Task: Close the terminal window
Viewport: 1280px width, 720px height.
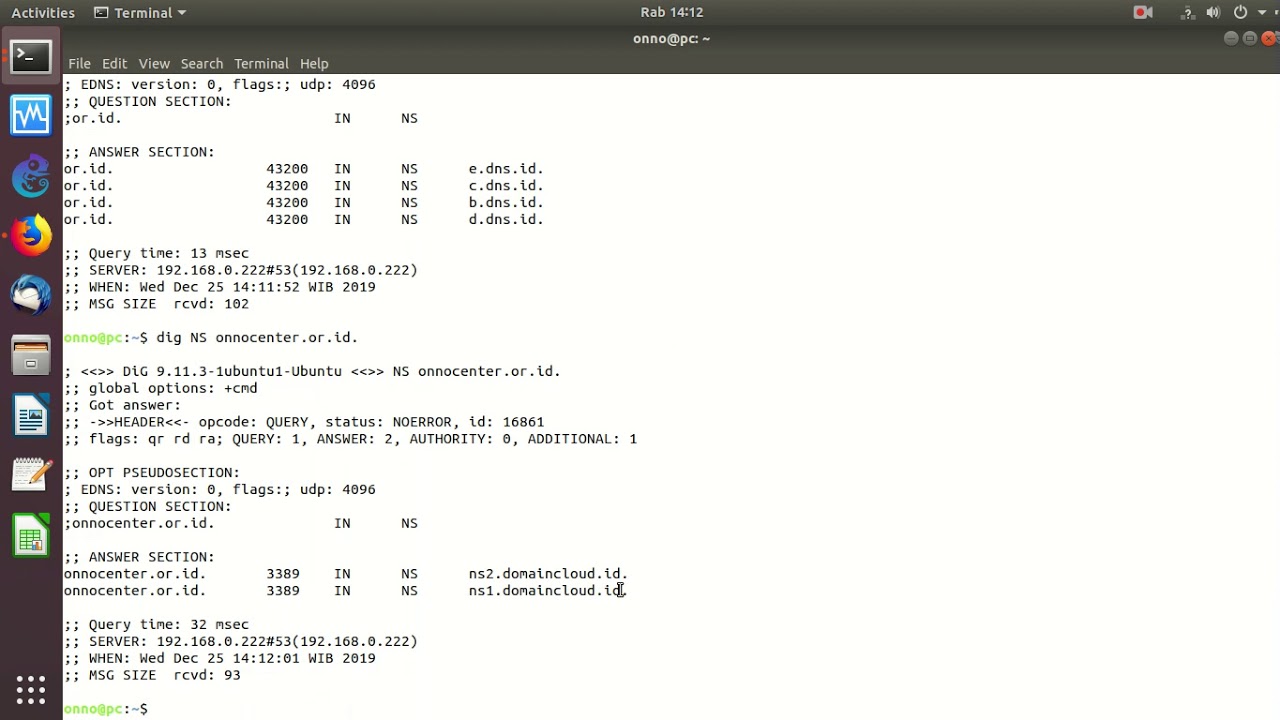Action: coord(1268,38)
